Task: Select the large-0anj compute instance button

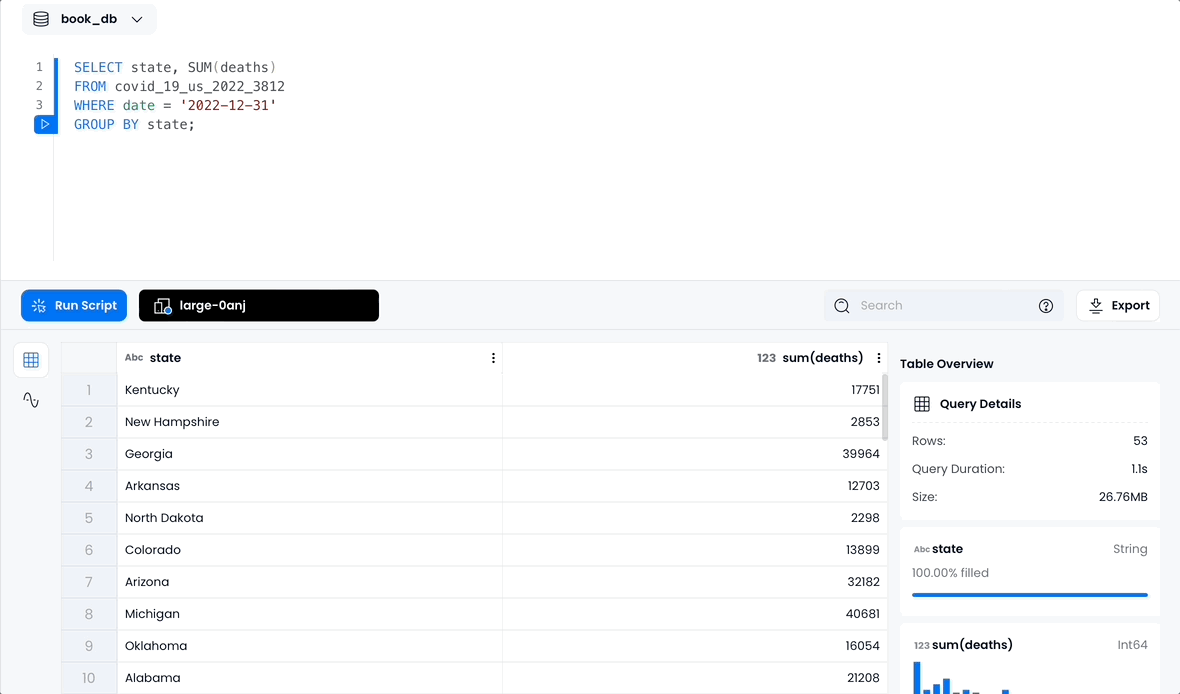Action: click(x=259, y=306)
